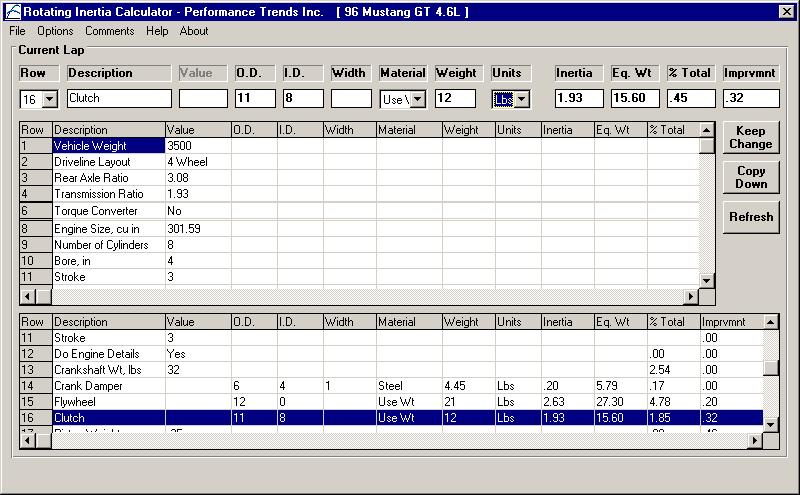
Task: Click the lower table vertical scroll thumb
Action: tap(770, 368)
